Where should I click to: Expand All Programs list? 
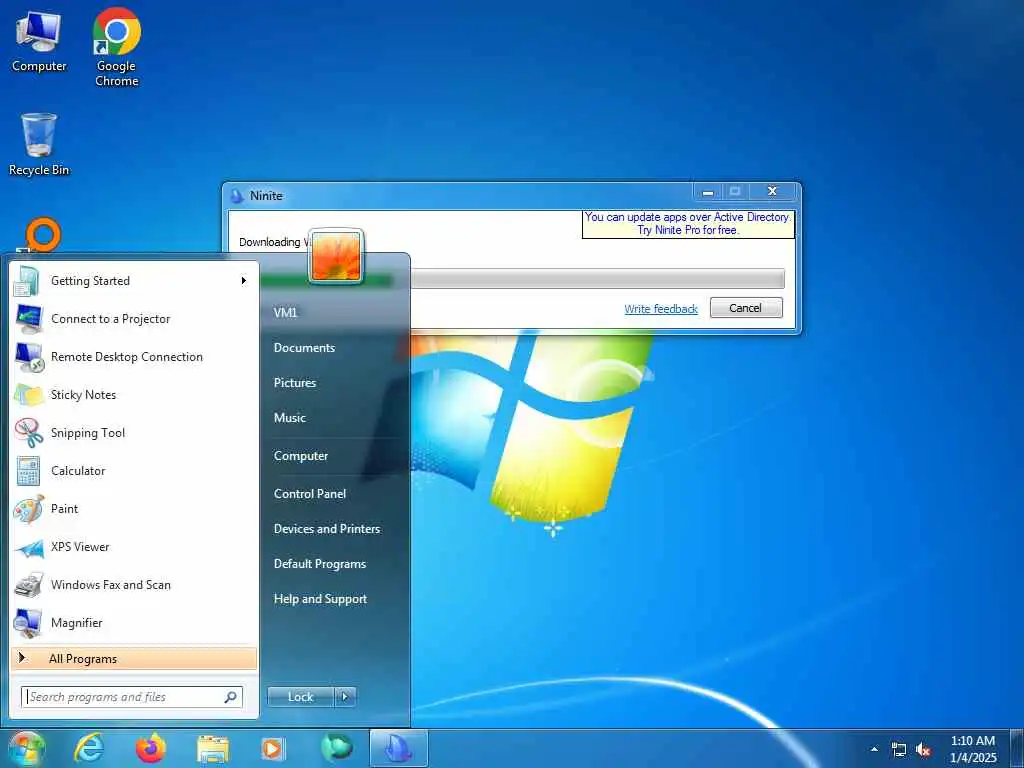point(134,659)
